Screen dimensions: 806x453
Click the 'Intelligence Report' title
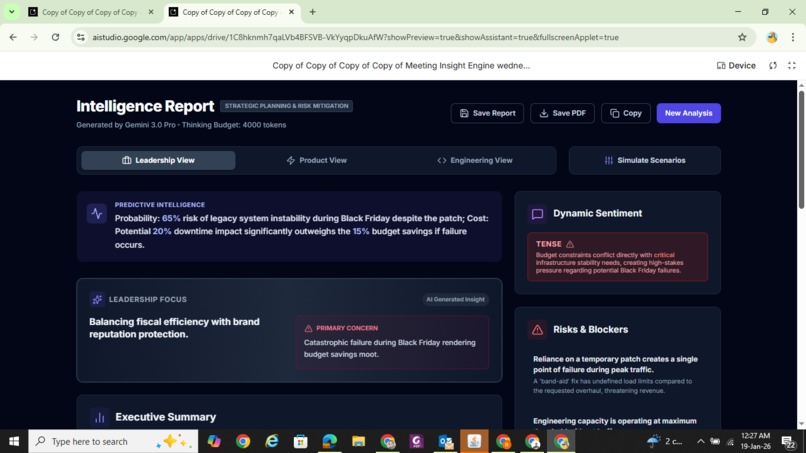pos(145,106)
